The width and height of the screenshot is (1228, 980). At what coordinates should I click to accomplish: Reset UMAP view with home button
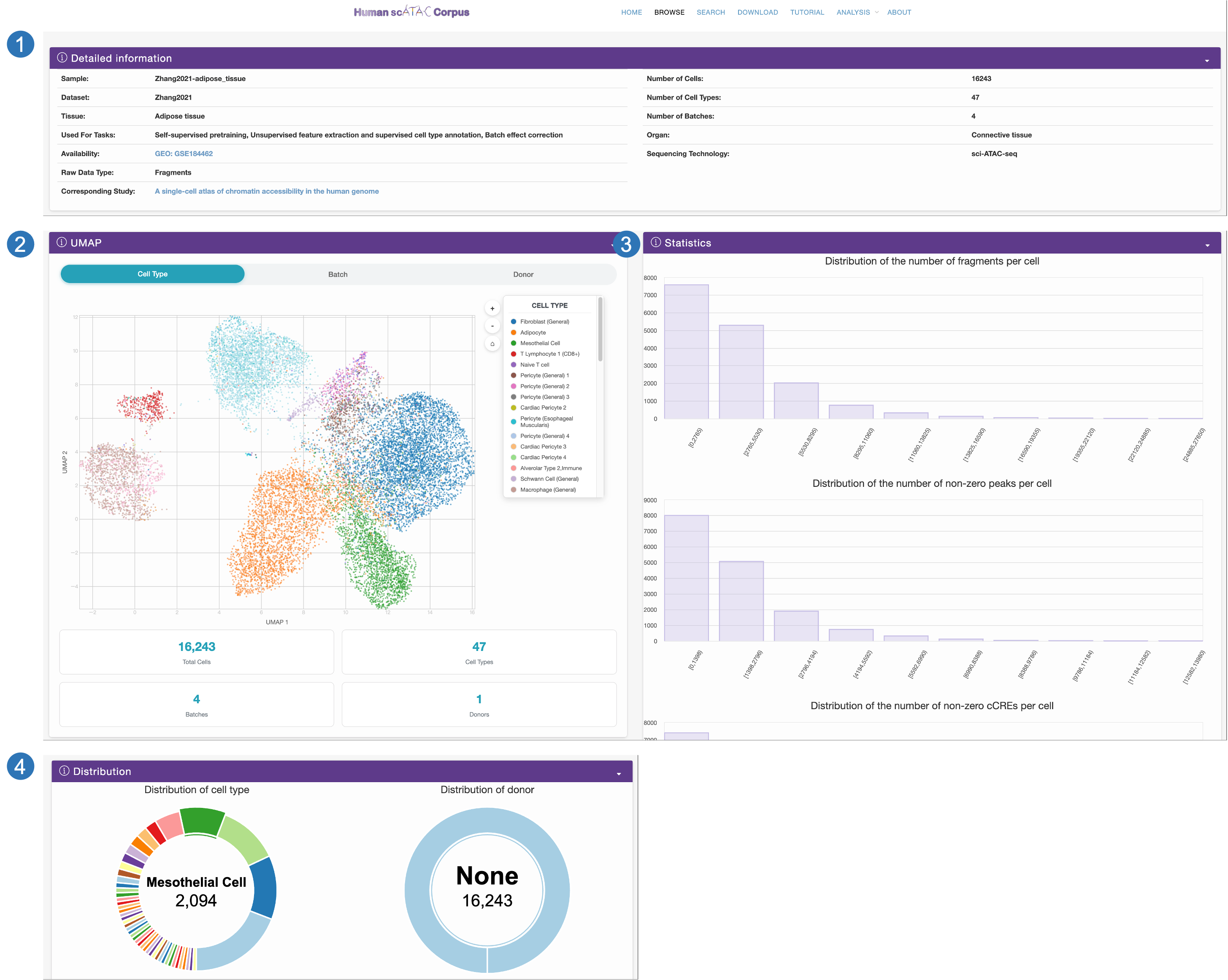492,344
